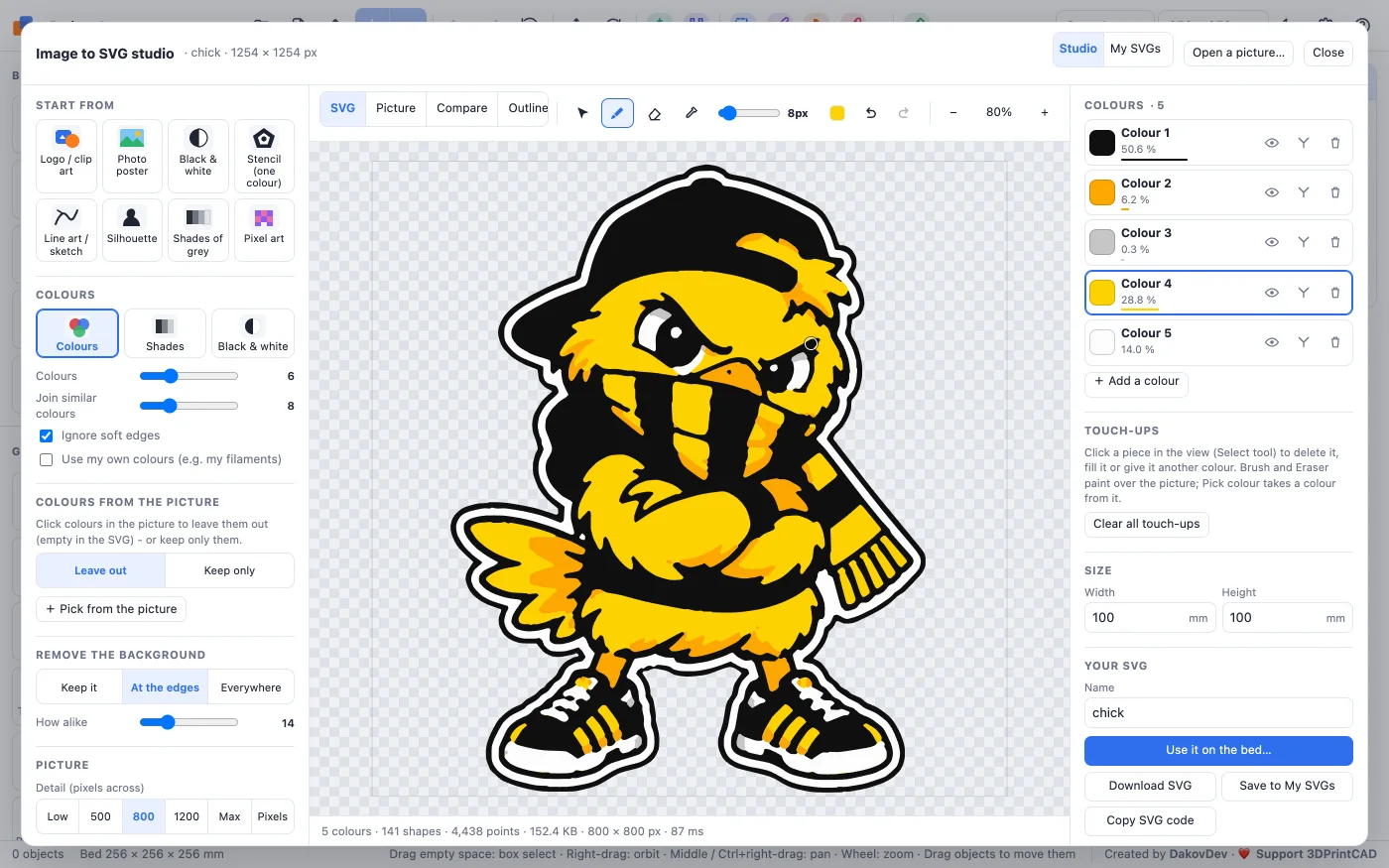
Task: Click the Y-shaped icon in Colour 2 row
Action: (x=1304, y=192)
